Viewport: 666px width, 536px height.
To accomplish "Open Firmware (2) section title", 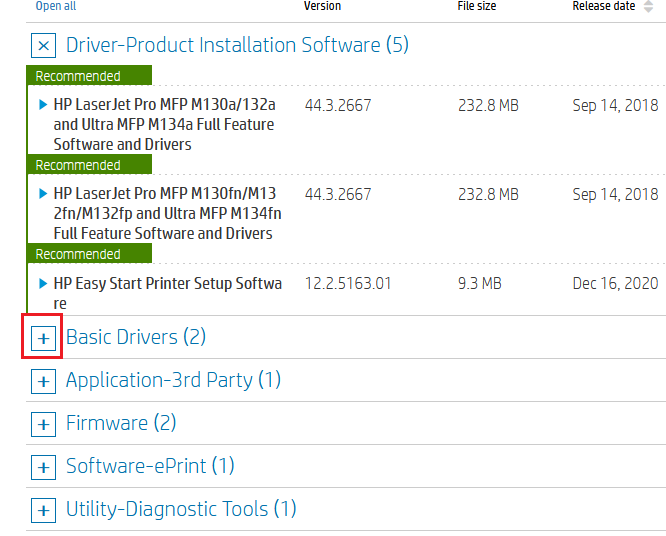I will pos(121,423).
